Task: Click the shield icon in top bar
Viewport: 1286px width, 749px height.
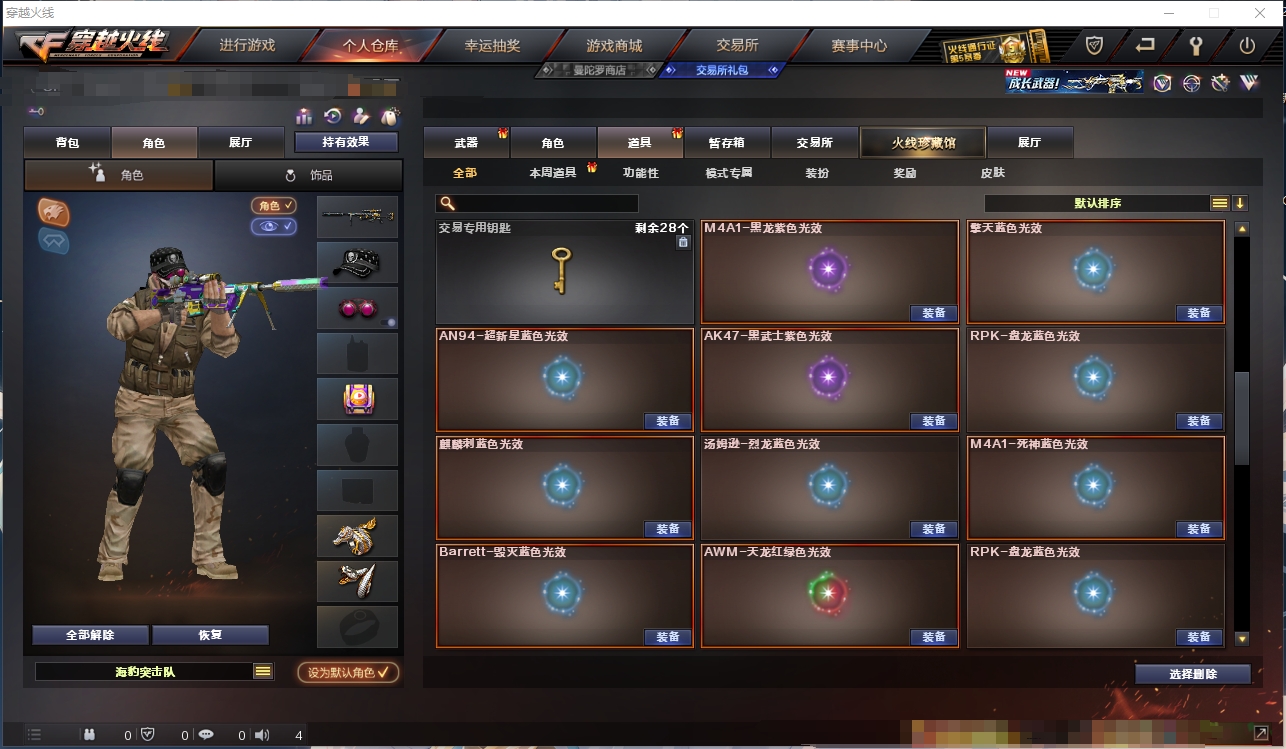Action: click(x=1095, y=45)
